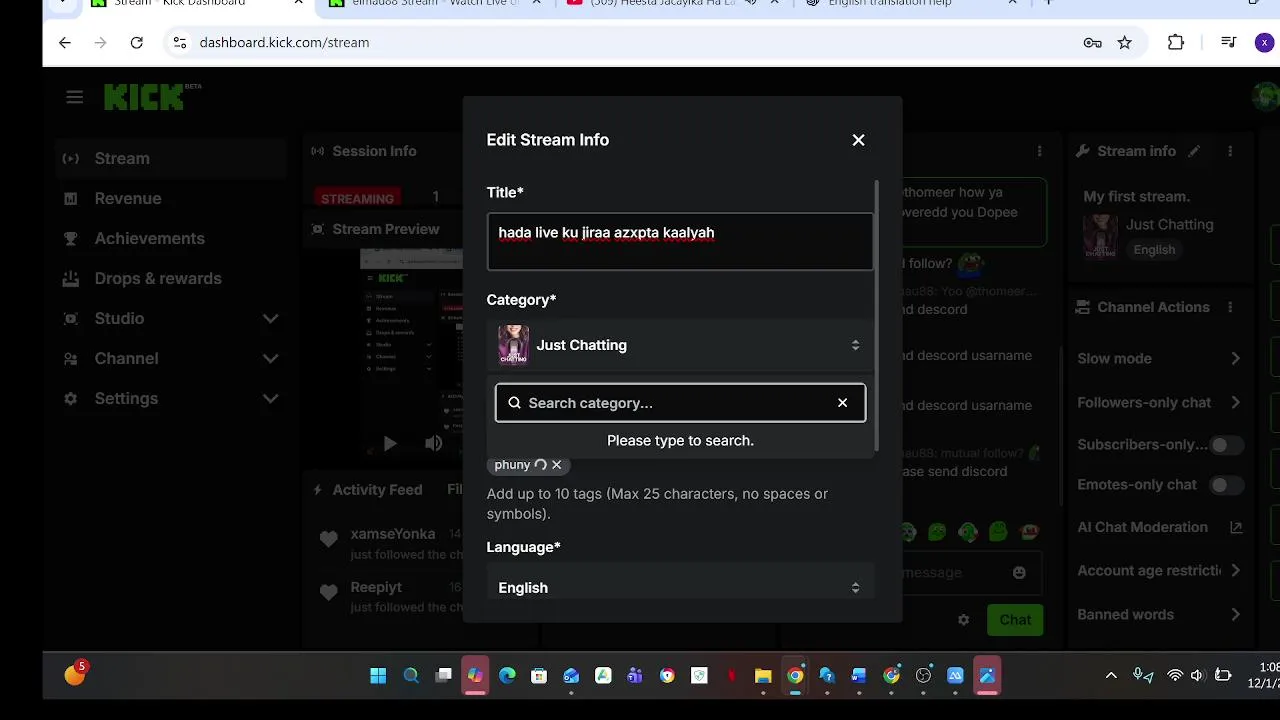Open the Just Chatting category dropdown
Viewport: 1280px width, 720px height.
coord(680,345)
